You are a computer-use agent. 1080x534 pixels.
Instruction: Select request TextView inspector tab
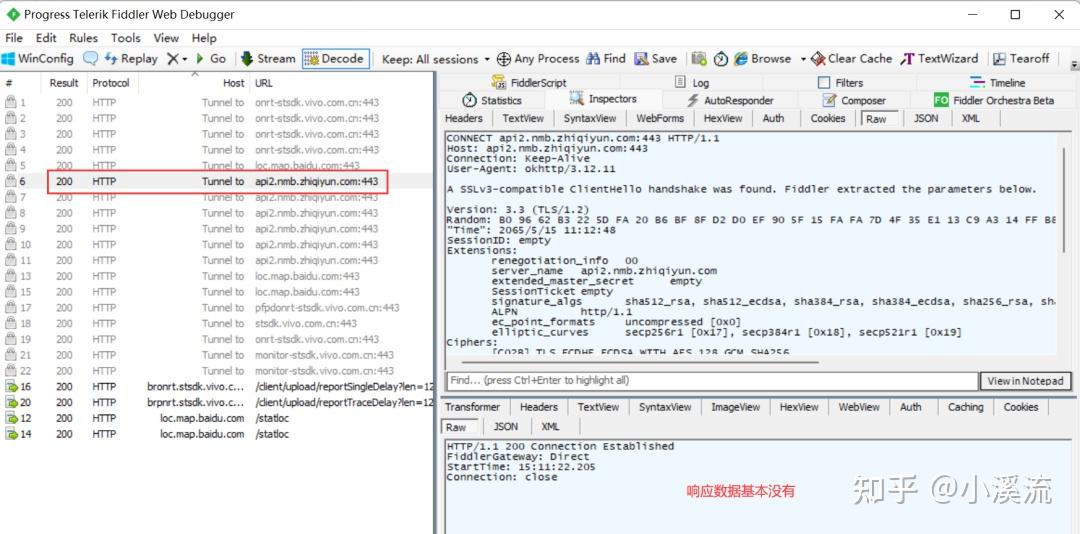tap(523, 119)
